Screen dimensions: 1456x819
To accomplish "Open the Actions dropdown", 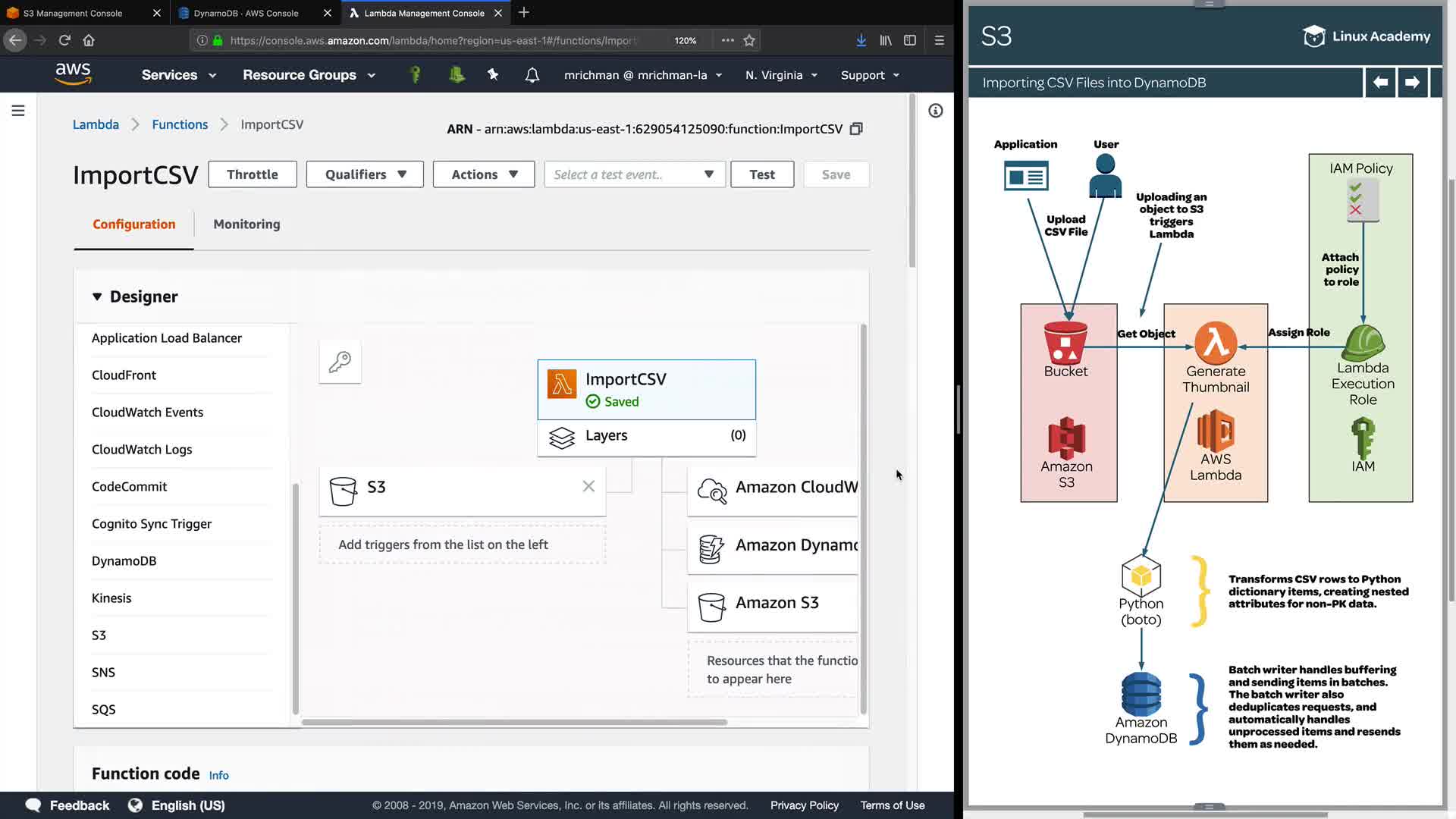I will pyautogui.click(x=484, y=174).
